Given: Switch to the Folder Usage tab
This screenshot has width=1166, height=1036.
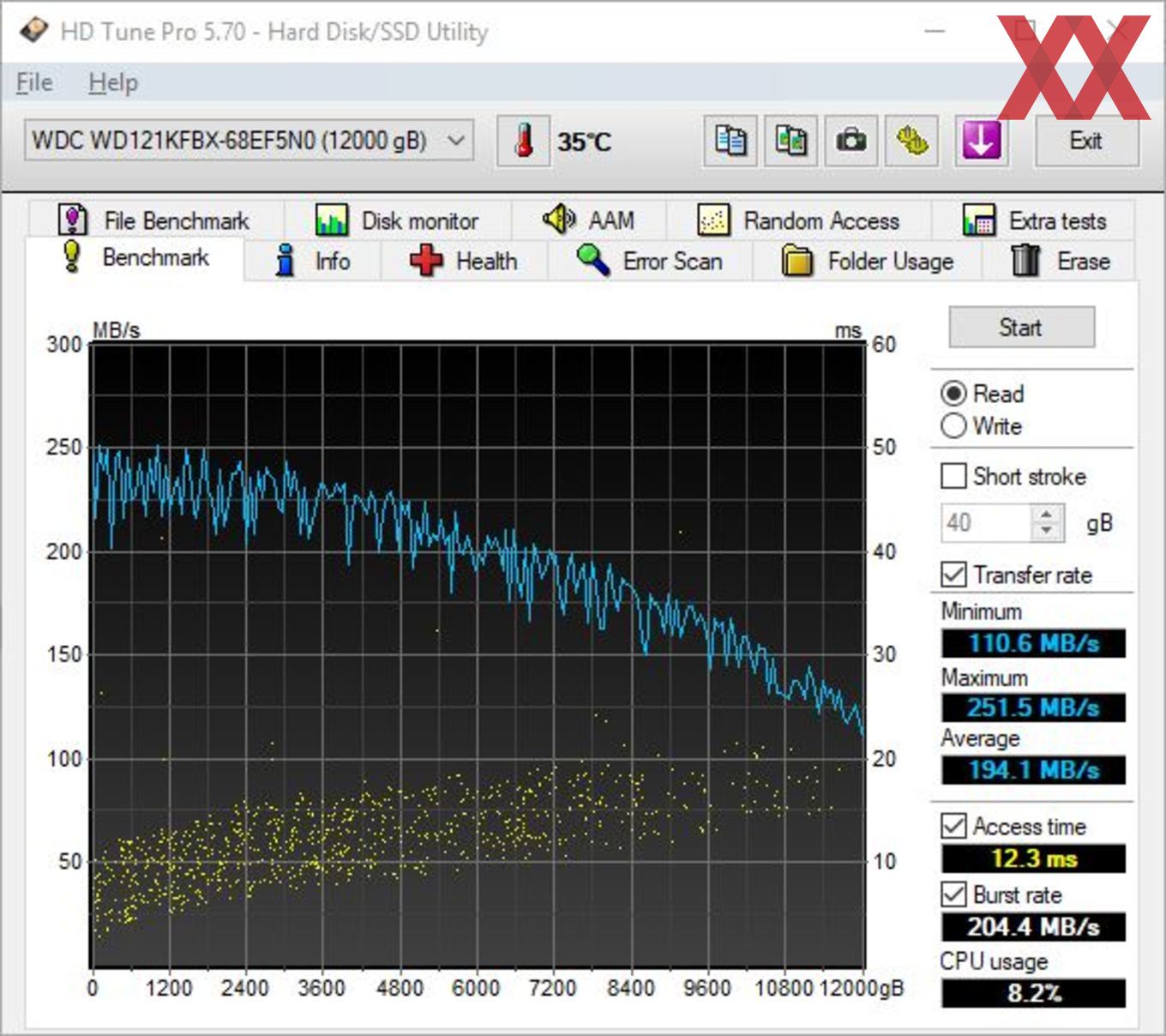Looking at the screenshot, I should [x=868, y=261].
